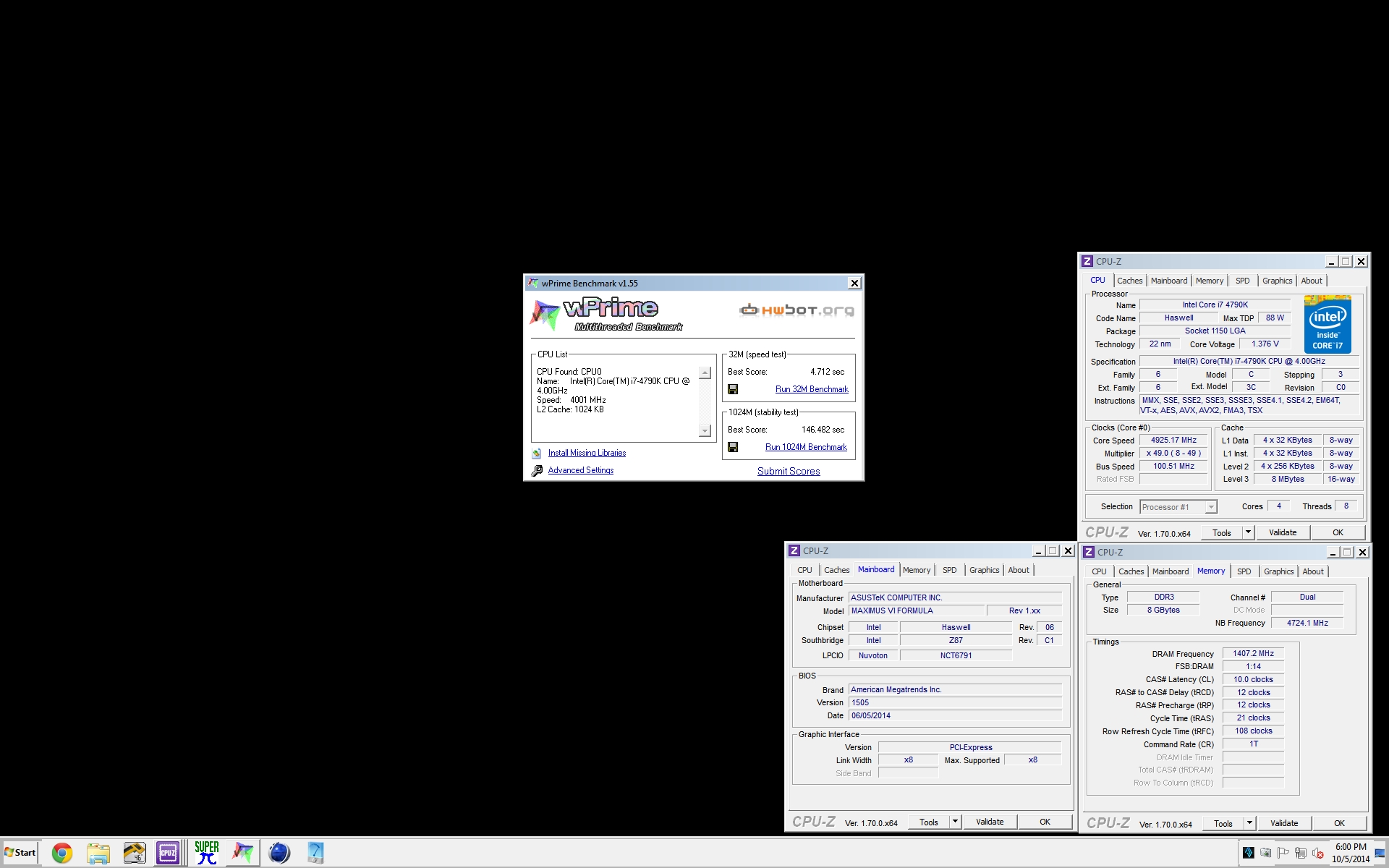Activate the CPU-Z taskbar icon
The height and width of the screenshot is (868, 1389).
click(168, 854)
